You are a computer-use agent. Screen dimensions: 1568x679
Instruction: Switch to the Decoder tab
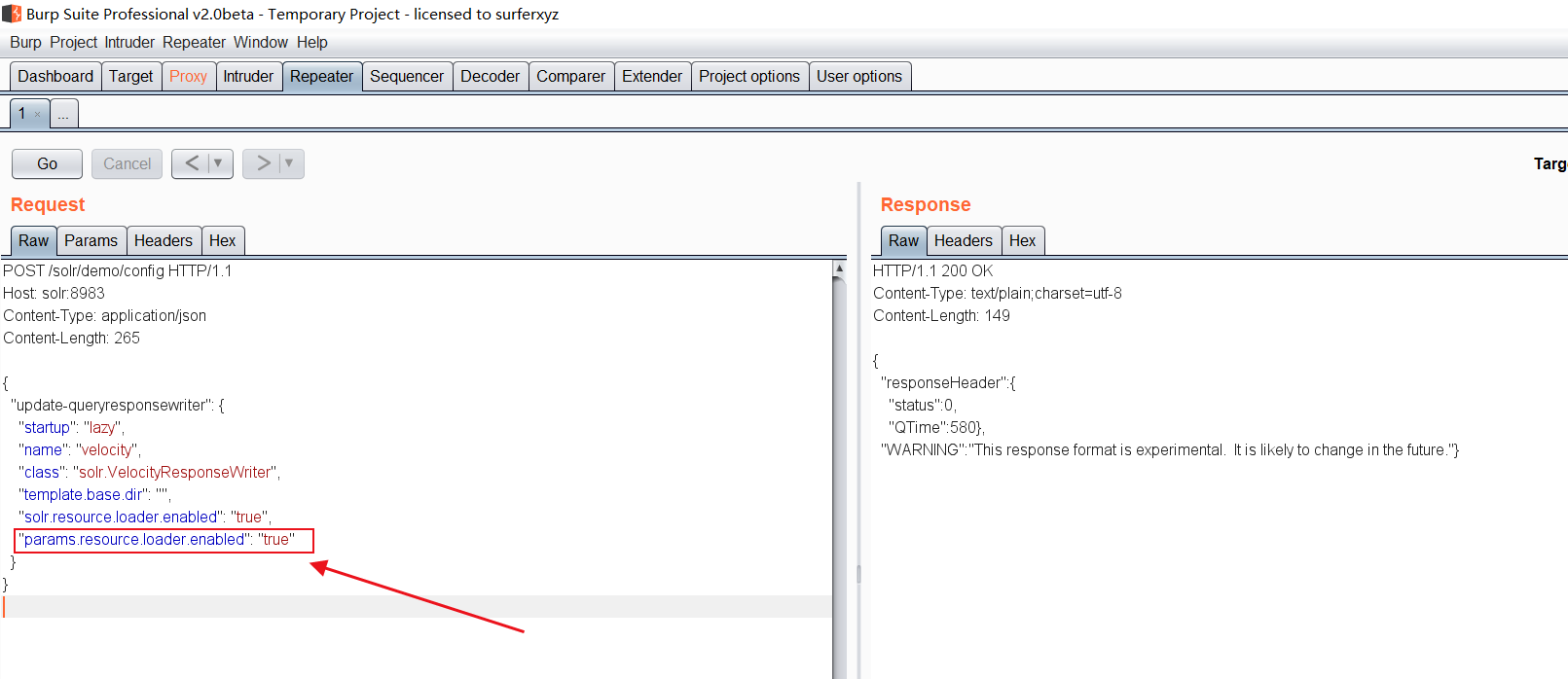(x=490, y=76)
